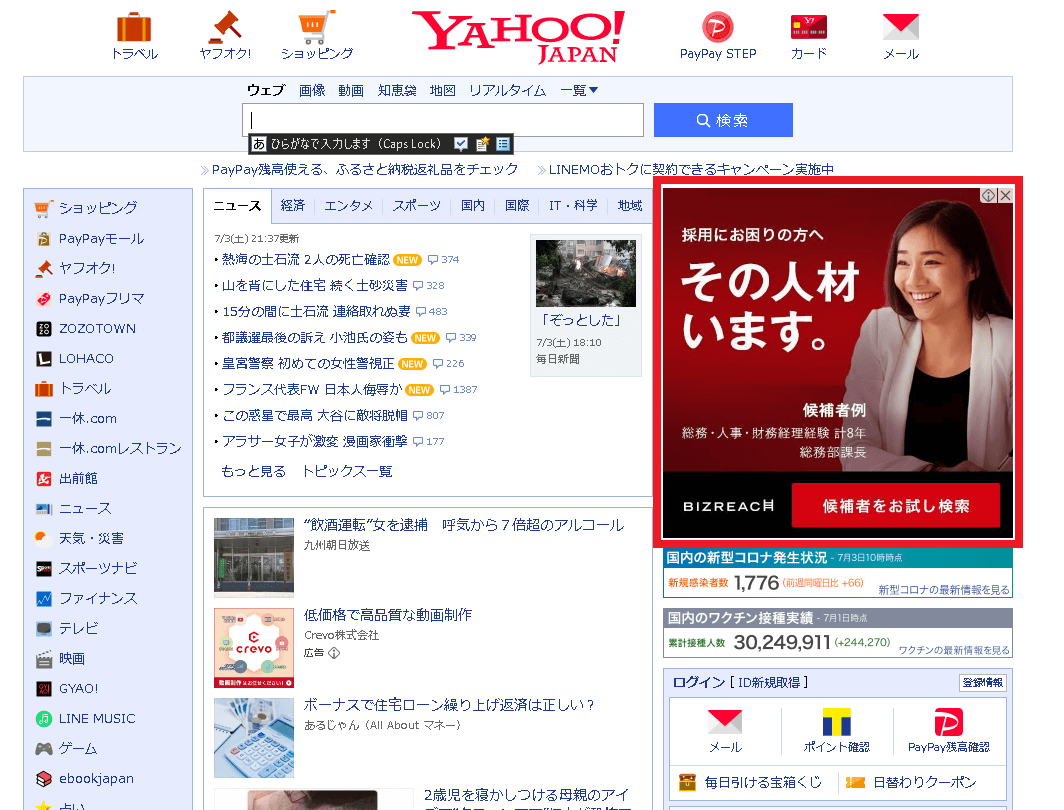Click the Yahoo! JAPAN logo

click(x=518, y=37)
